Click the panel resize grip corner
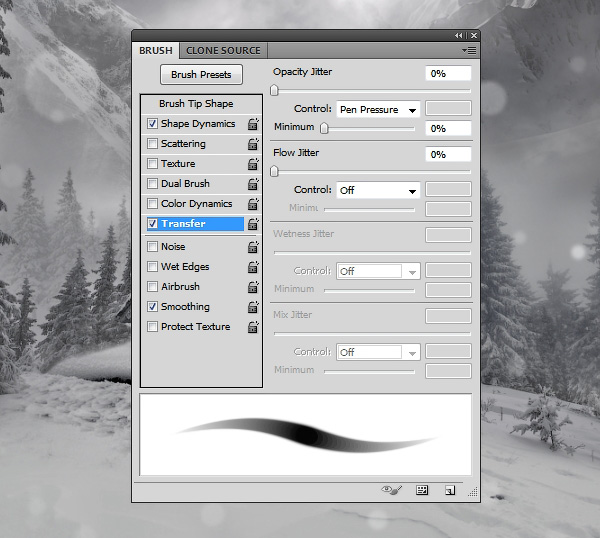This screenshot has height=538, width=600. point(473,492)
